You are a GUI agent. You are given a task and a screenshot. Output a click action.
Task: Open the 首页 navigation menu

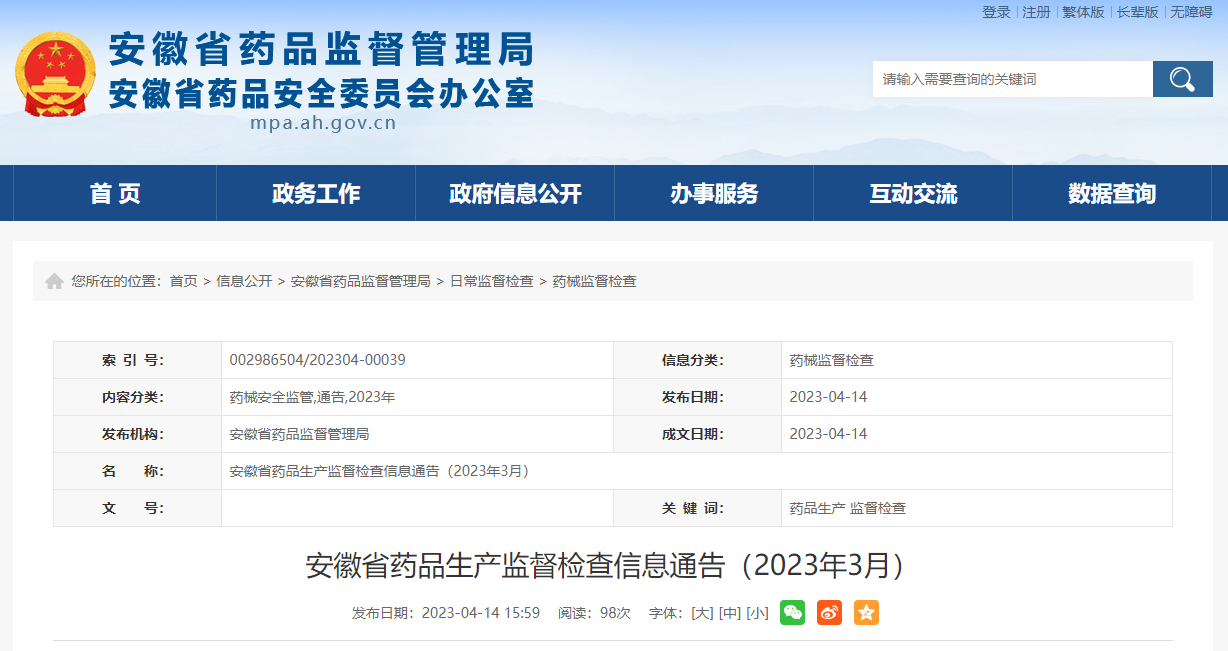[116, 192]
